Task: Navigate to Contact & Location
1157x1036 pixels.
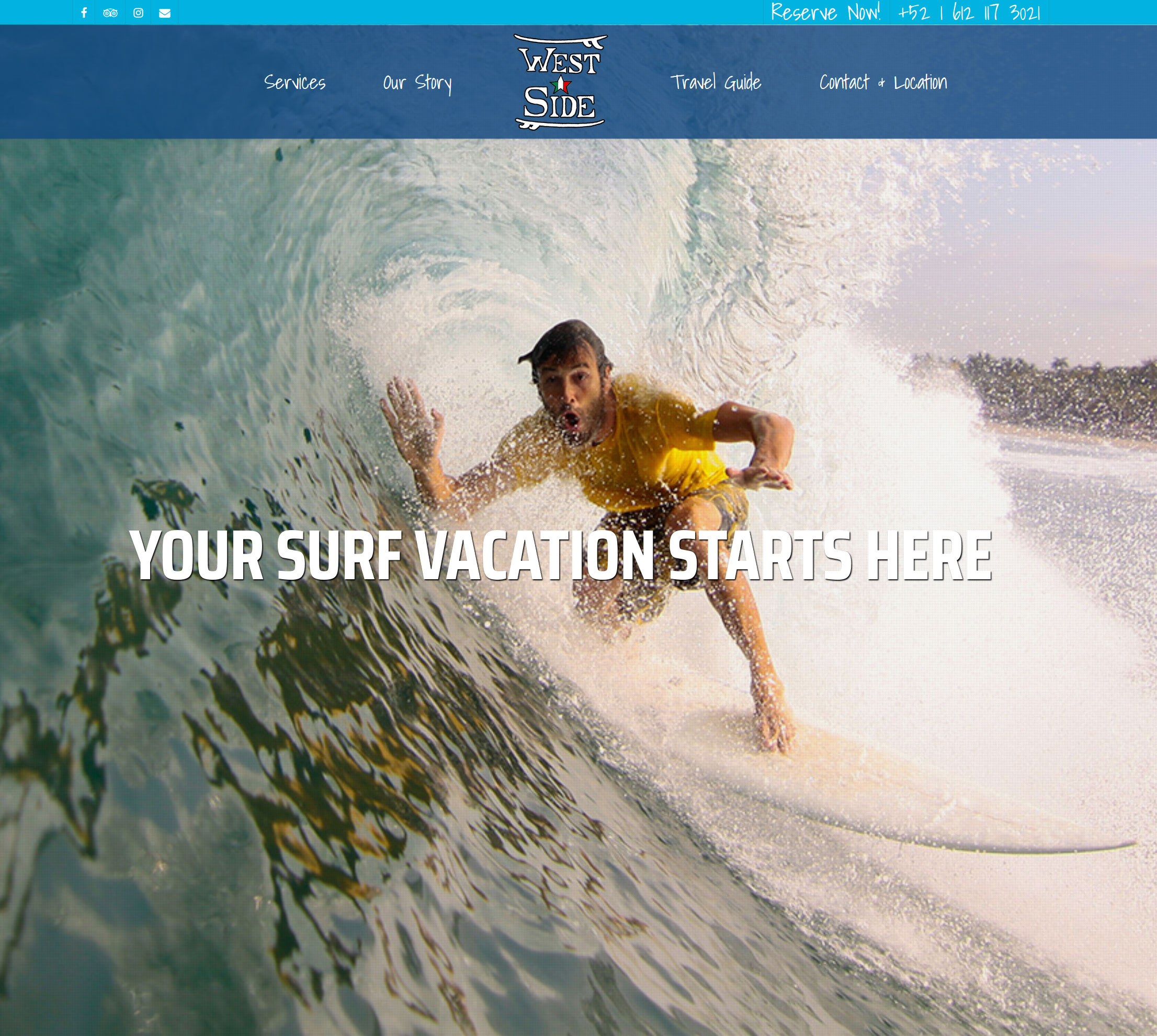Action: point(883,83)
